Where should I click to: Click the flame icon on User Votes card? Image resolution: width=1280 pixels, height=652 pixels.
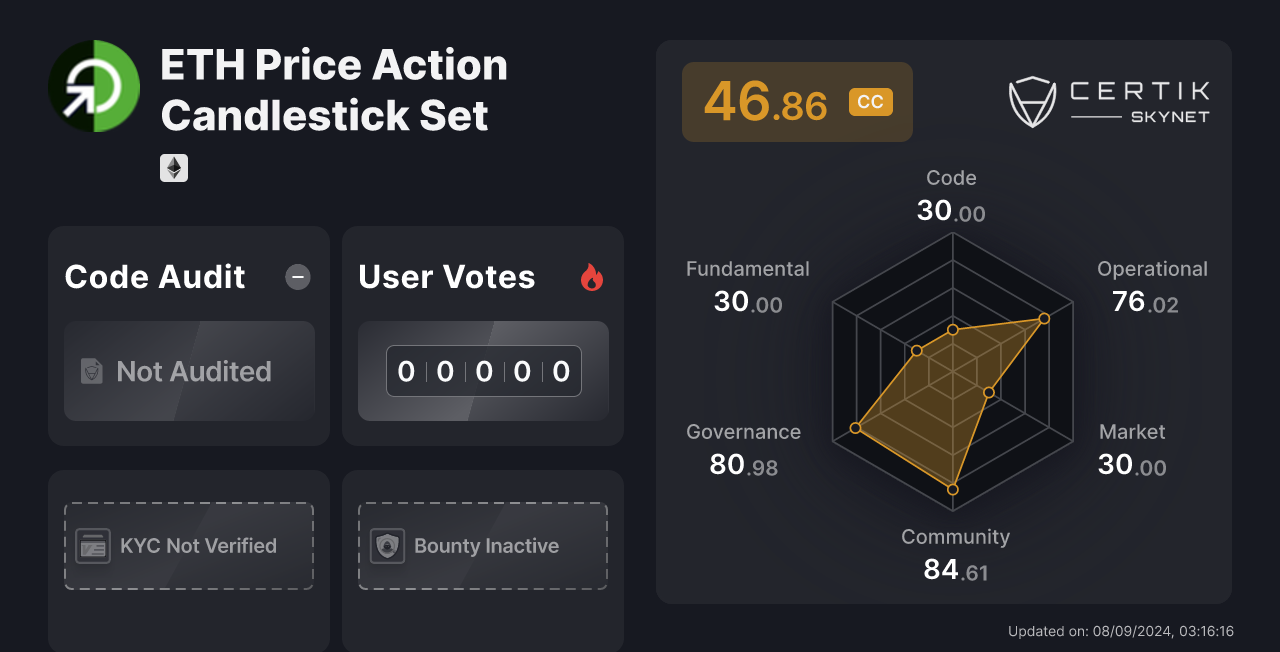click(592, 279)
